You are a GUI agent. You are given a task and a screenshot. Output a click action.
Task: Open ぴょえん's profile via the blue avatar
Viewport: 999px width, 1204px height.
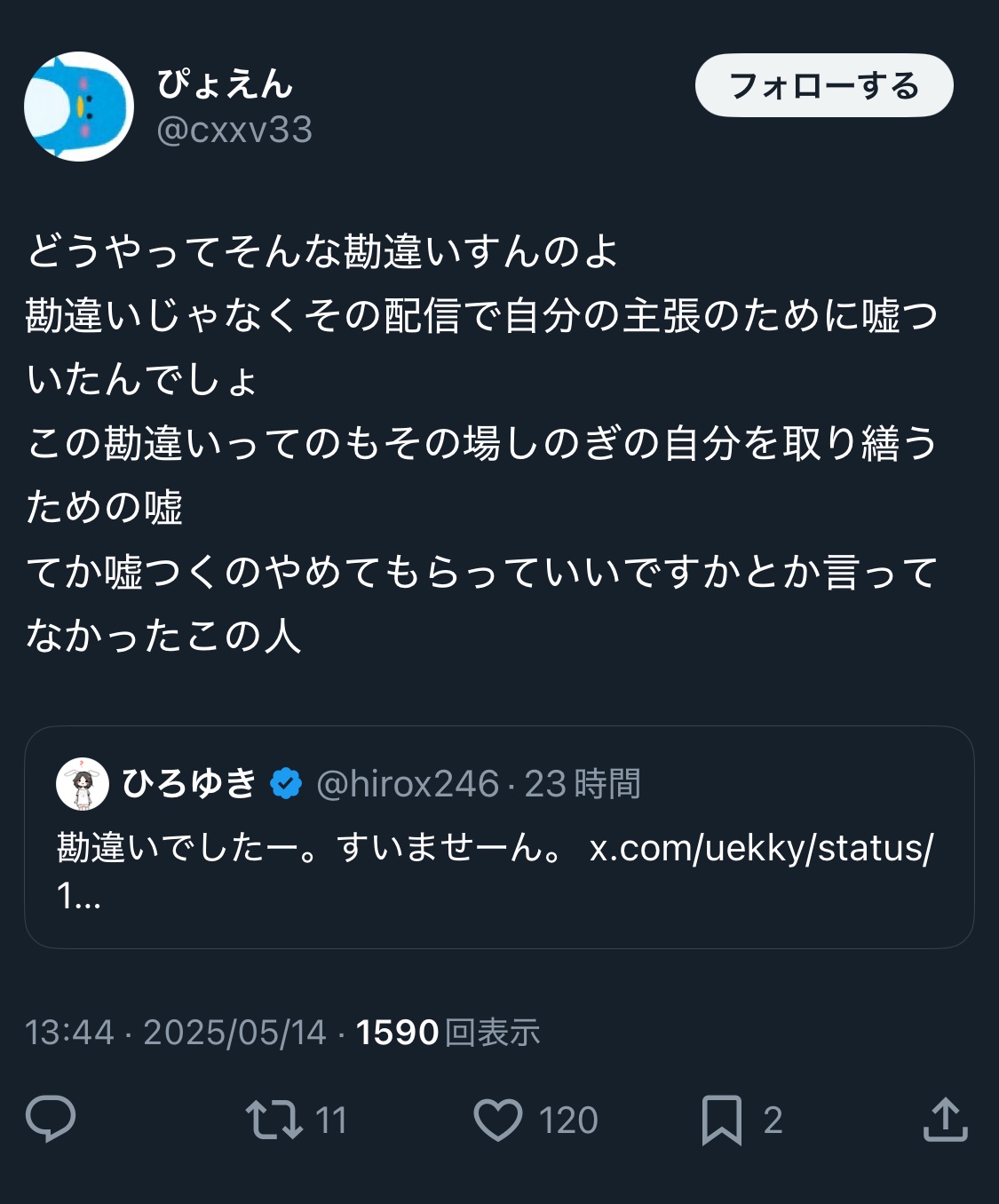click(79, 107)
